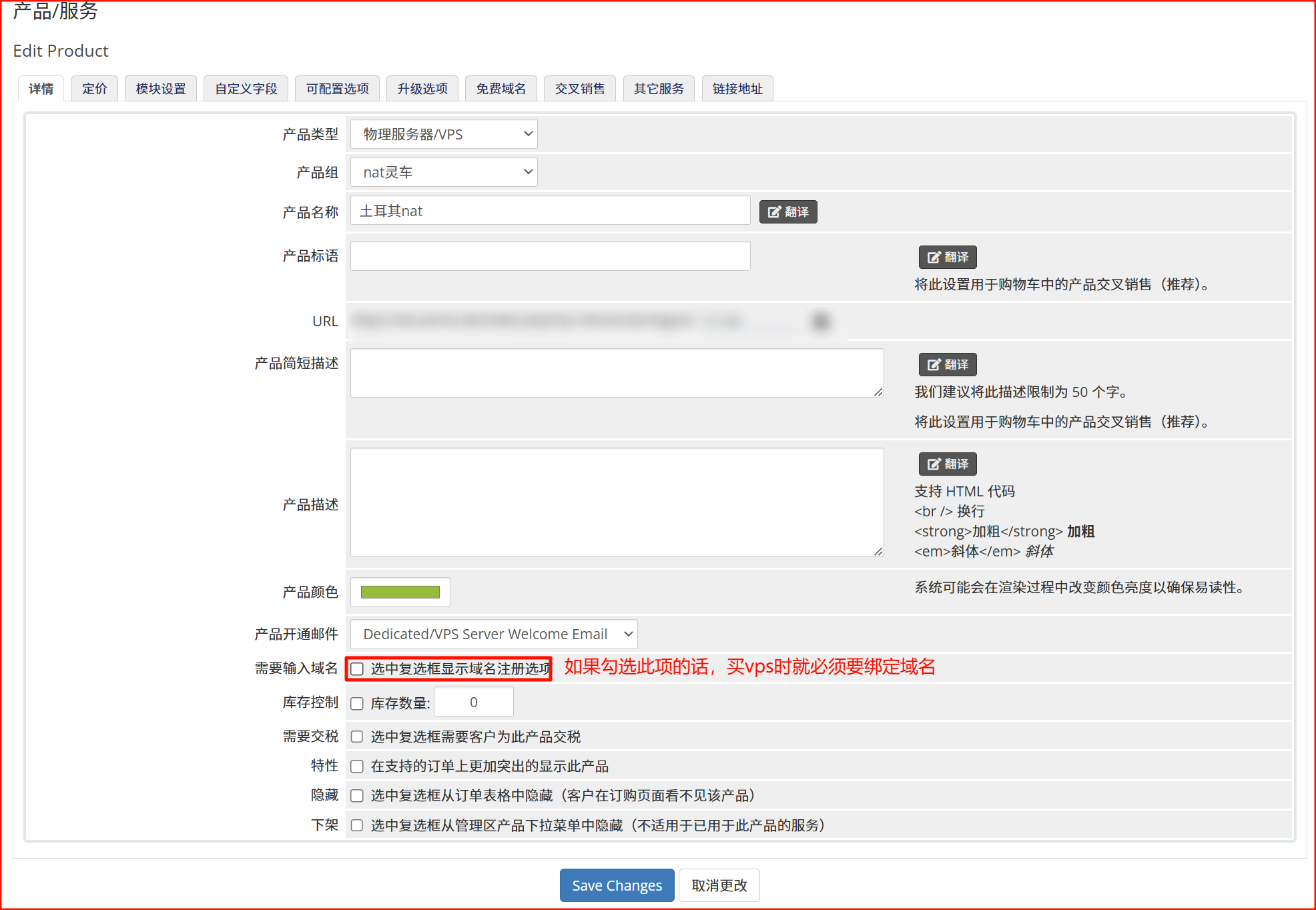Screen dimensions: 1316x910
Task: Click the Save Changes button
Action: pyautogui.click(x=617, y=886)
